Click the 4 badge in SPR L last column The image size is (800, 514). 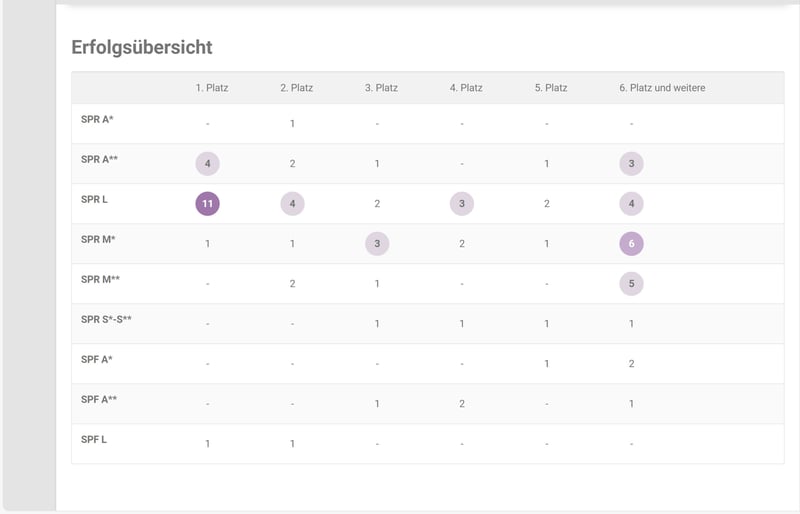(x=631, y=204)
